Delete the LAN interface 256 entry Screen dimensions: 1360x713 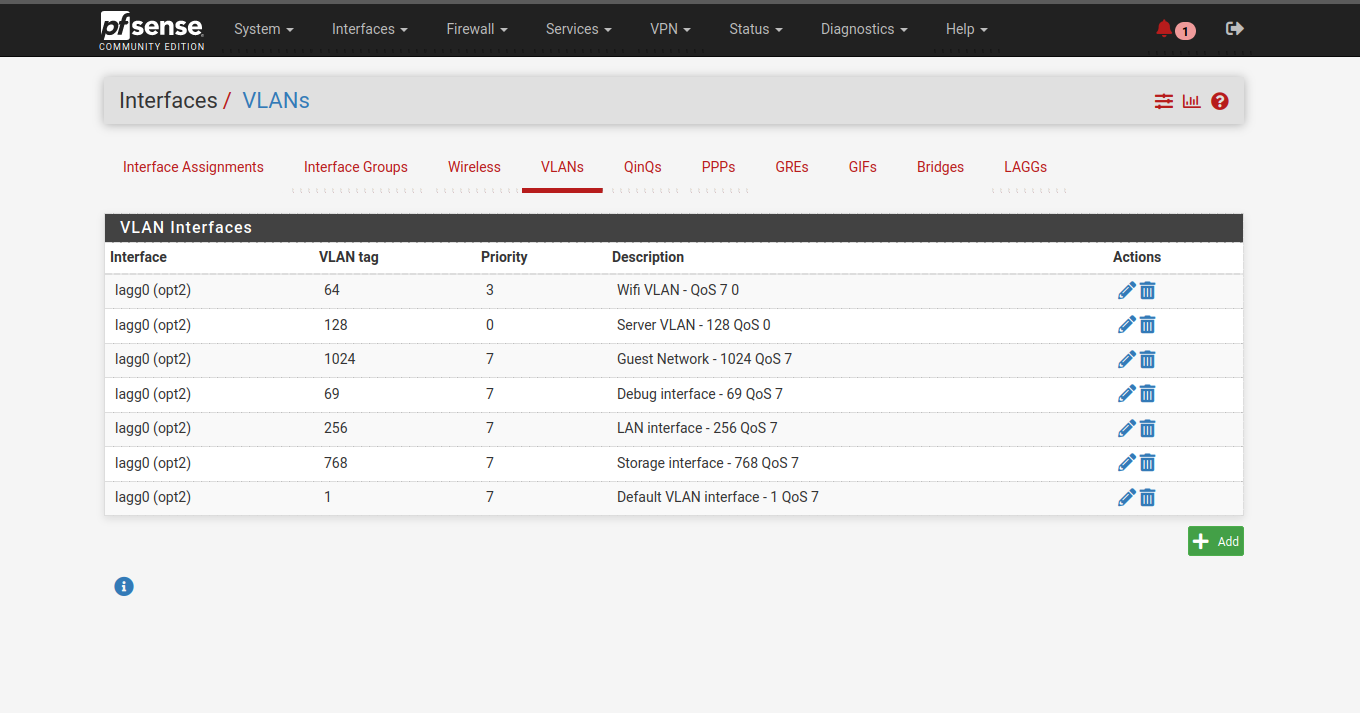tap(1148, 428)
